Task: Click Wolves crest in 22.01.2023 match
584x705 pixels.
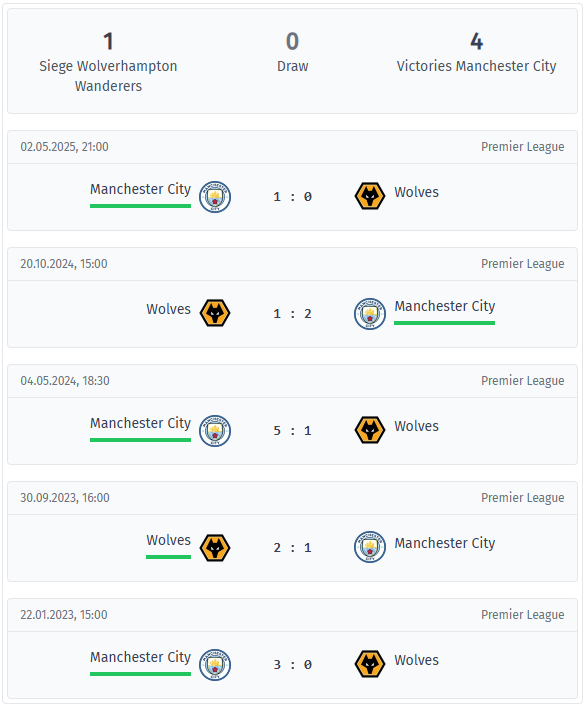Action: click(370, 665)
